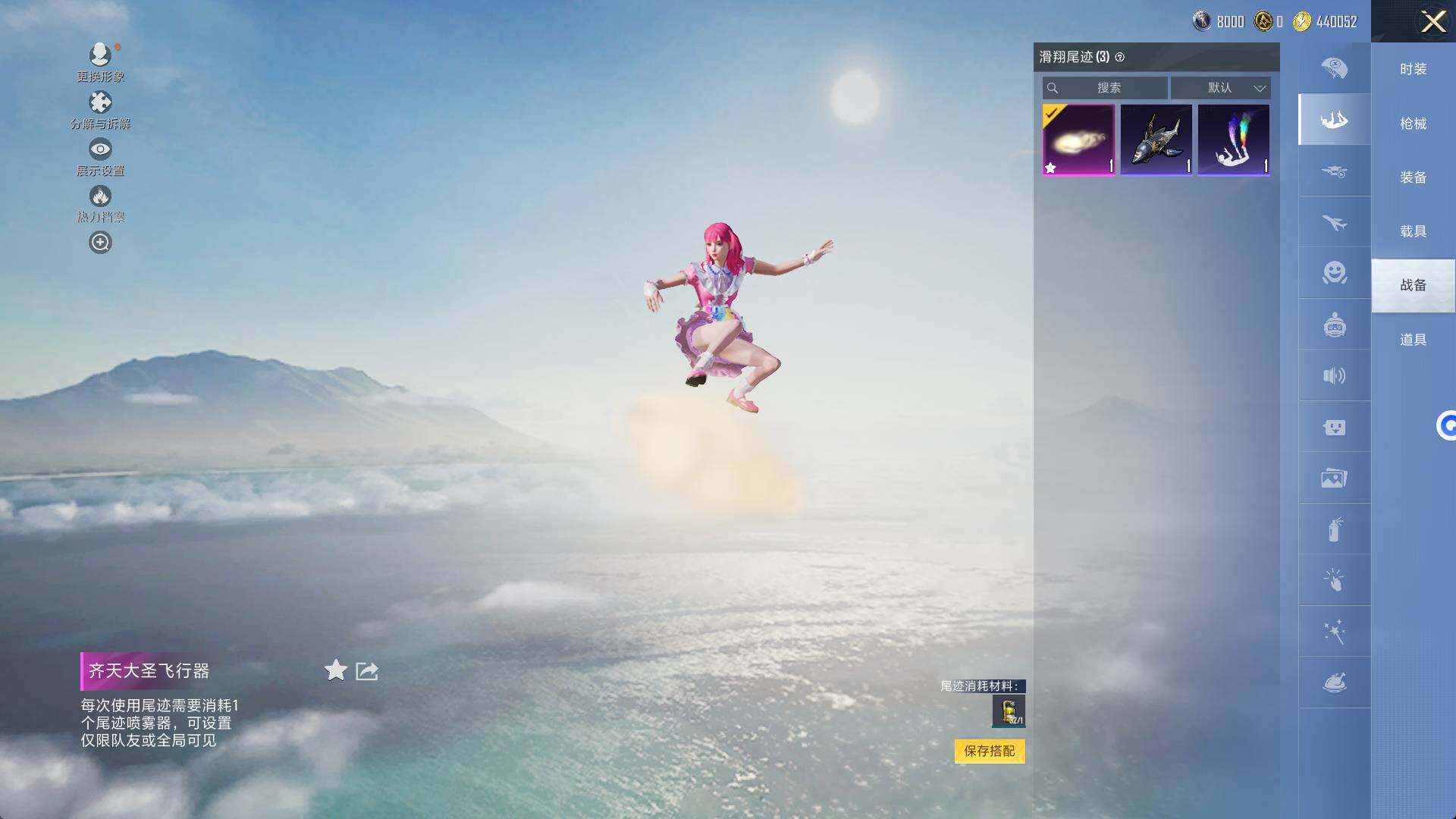Toggle 展示设置 eye display settings

pos(100,149)
